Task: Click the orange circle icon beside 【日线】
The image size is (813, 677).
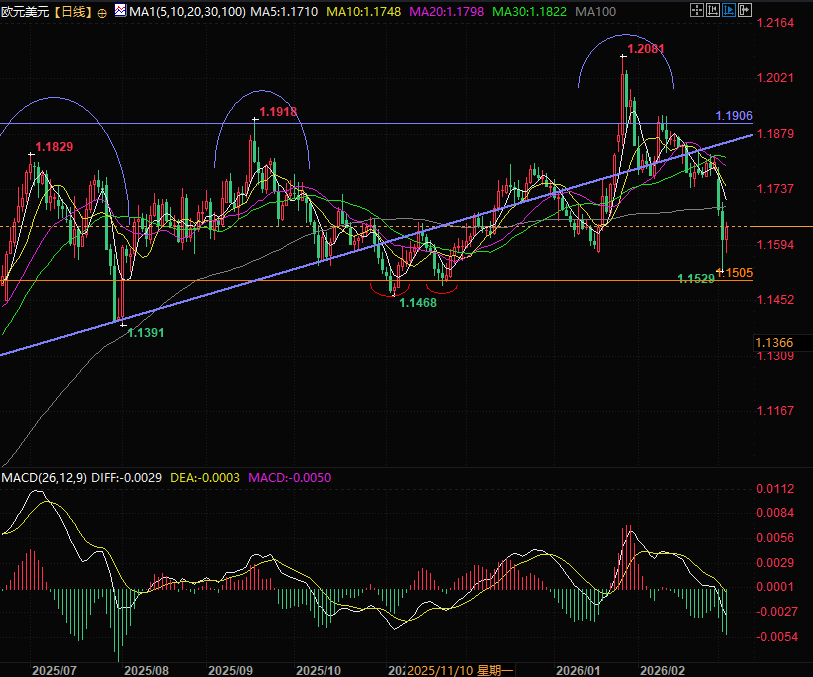Action: 101,13
